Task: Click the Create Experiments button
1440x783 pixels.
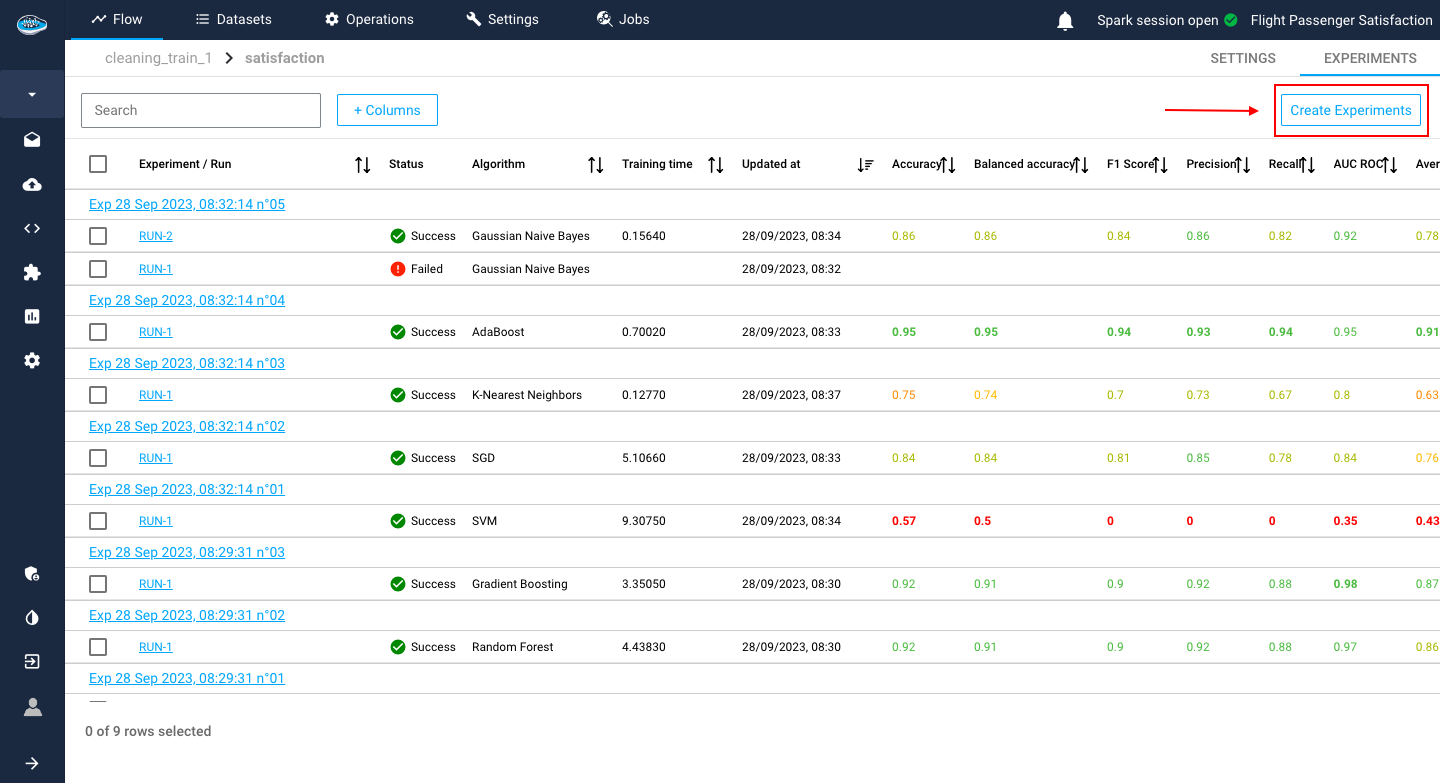Action: [x=1350, y=110]
